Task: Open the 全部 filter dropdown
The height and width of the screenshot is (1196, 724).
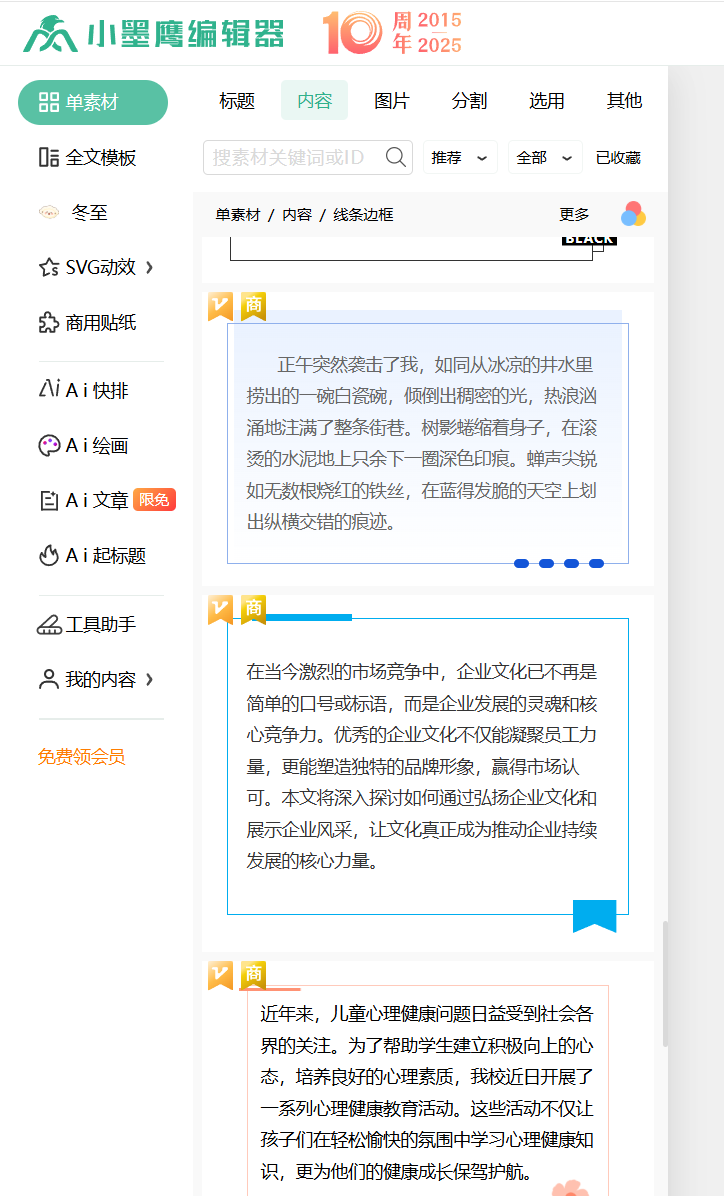Action: click(x=544, y=157)
